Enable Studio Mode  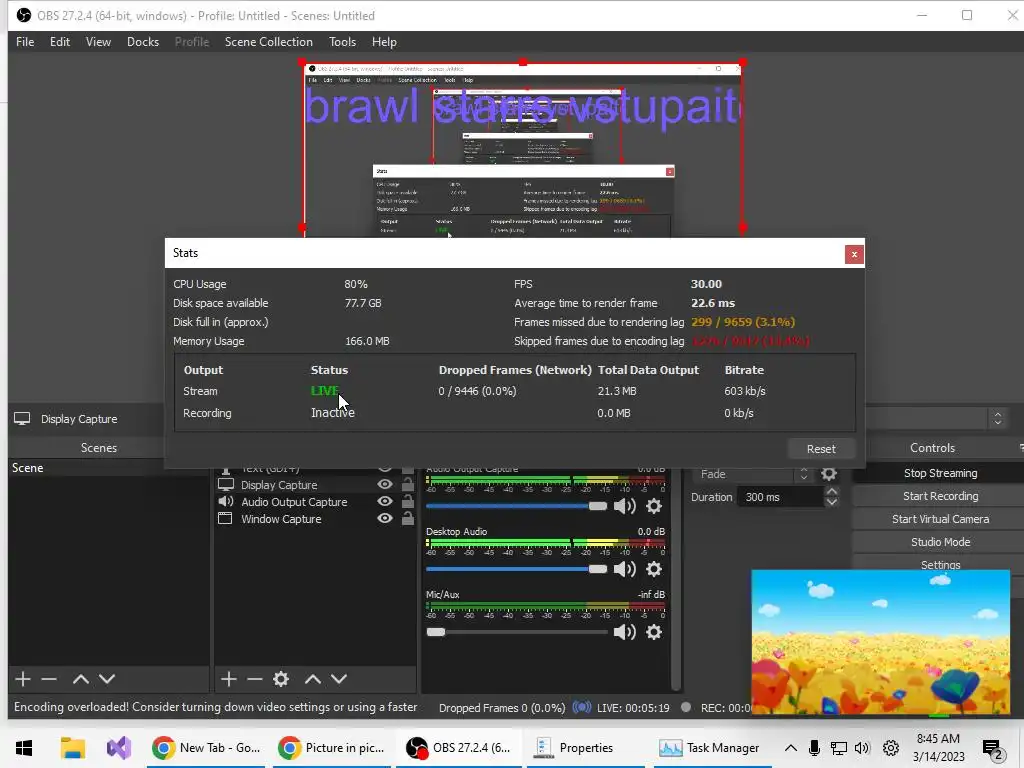pyautogui.click(x=940, y=542)
